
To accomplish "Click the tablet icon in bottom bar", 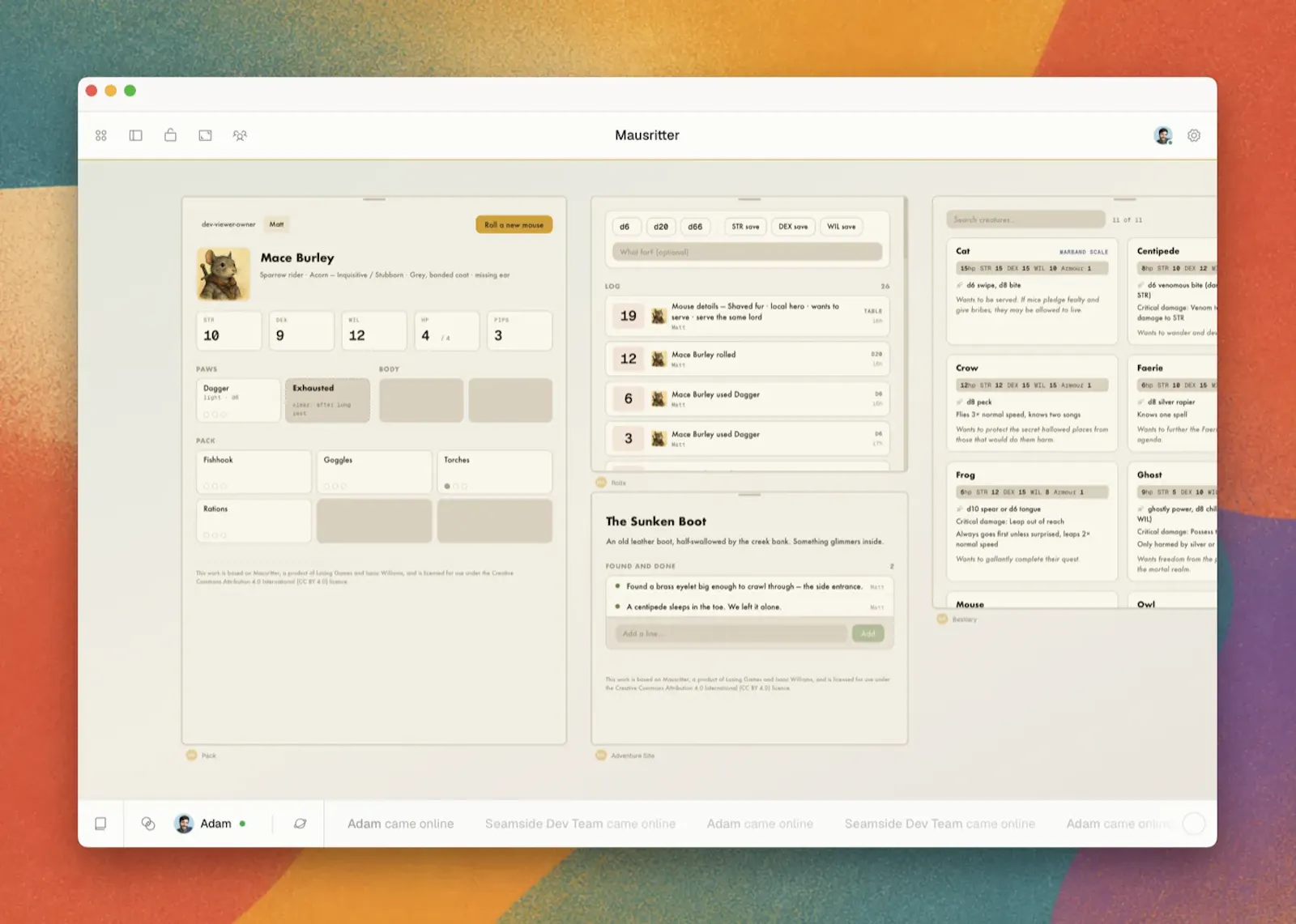I will (100, 824).
